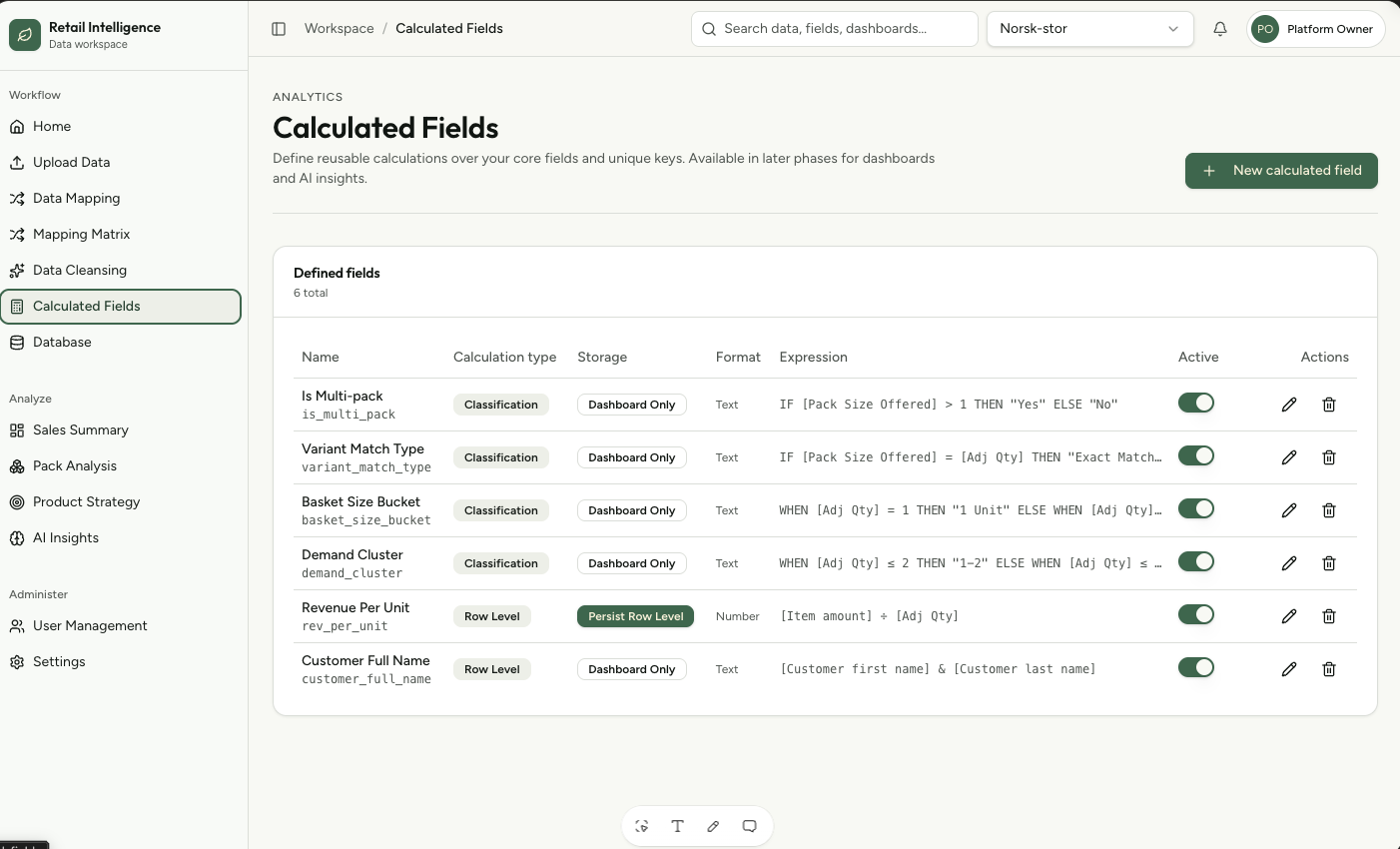Select the pencil draw tool in bottom toolbar

[x=713, y=826]
